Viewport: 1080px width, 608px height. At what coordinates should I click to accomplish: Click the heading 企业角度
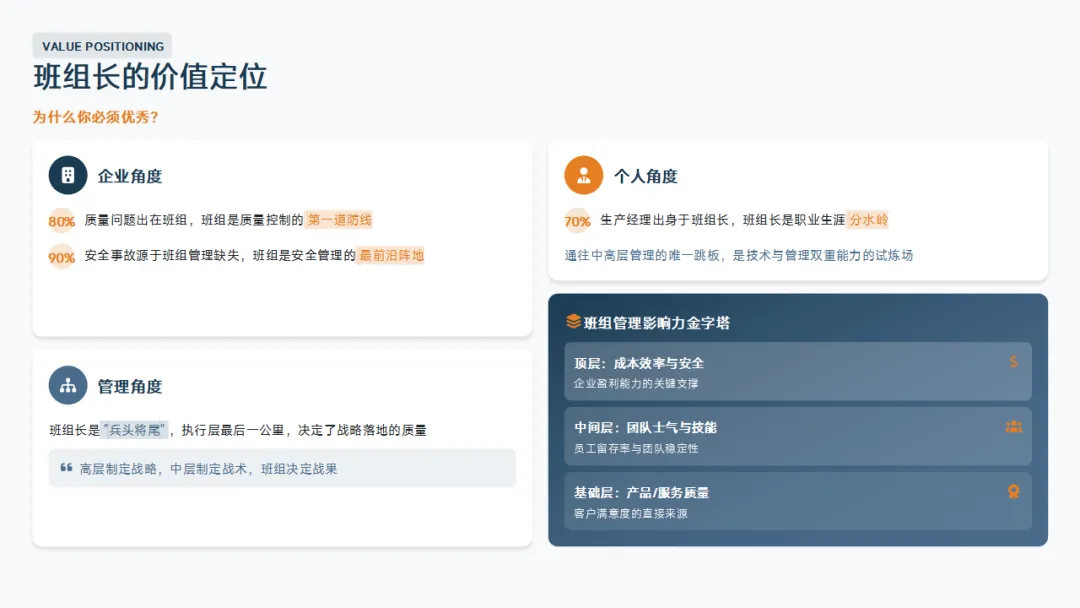[129, 176]
